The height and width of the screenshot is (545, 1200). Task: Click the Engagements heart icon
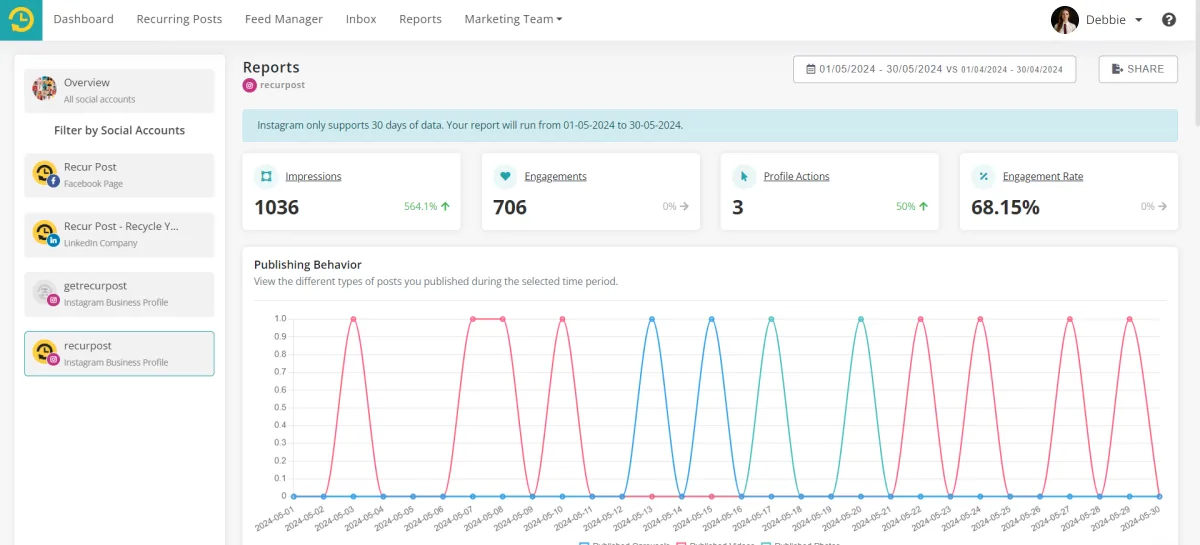point(505,177)
